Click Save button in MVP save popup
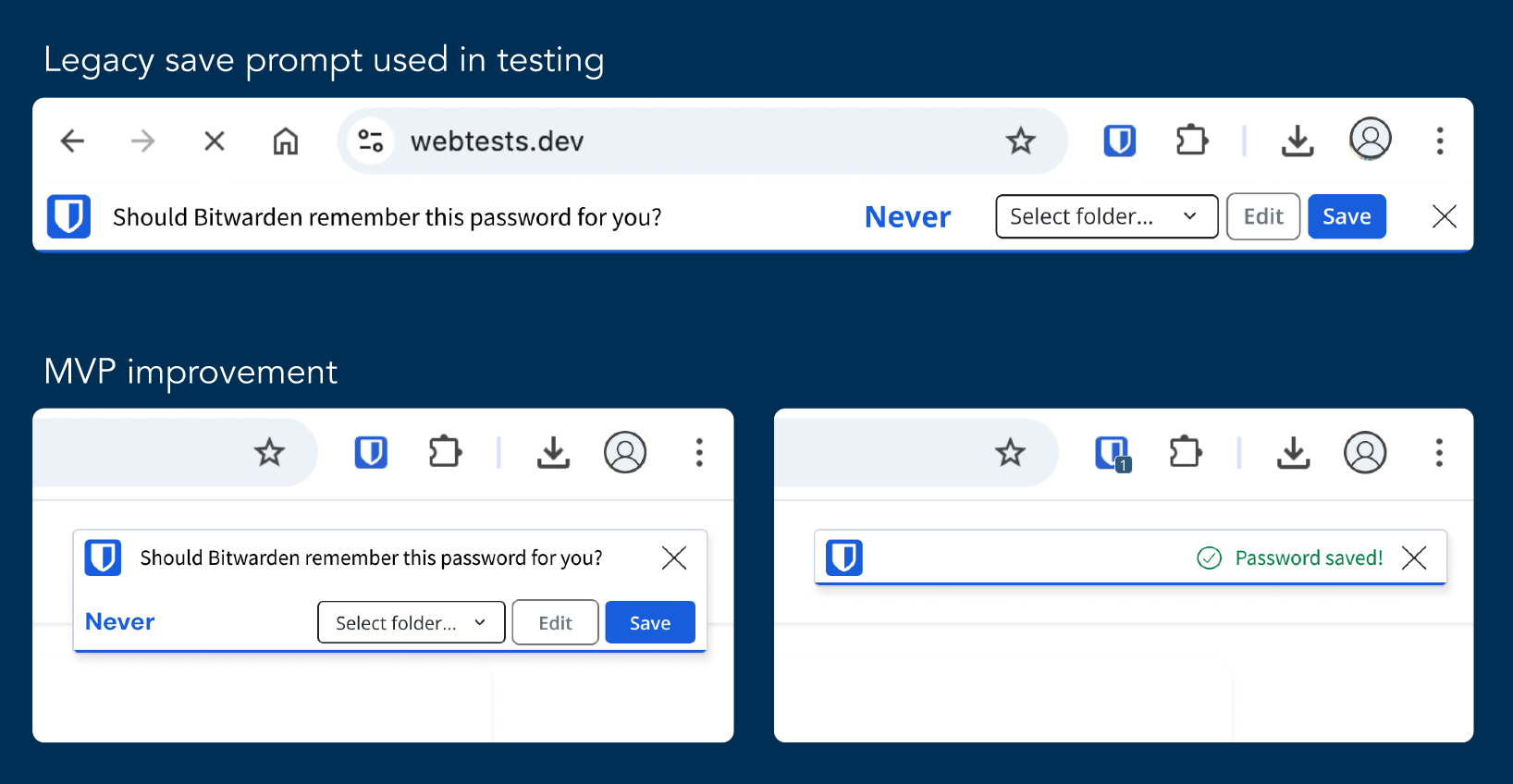Image resolution: width=1513 pixels, height=784 pixels. (650, 622)
